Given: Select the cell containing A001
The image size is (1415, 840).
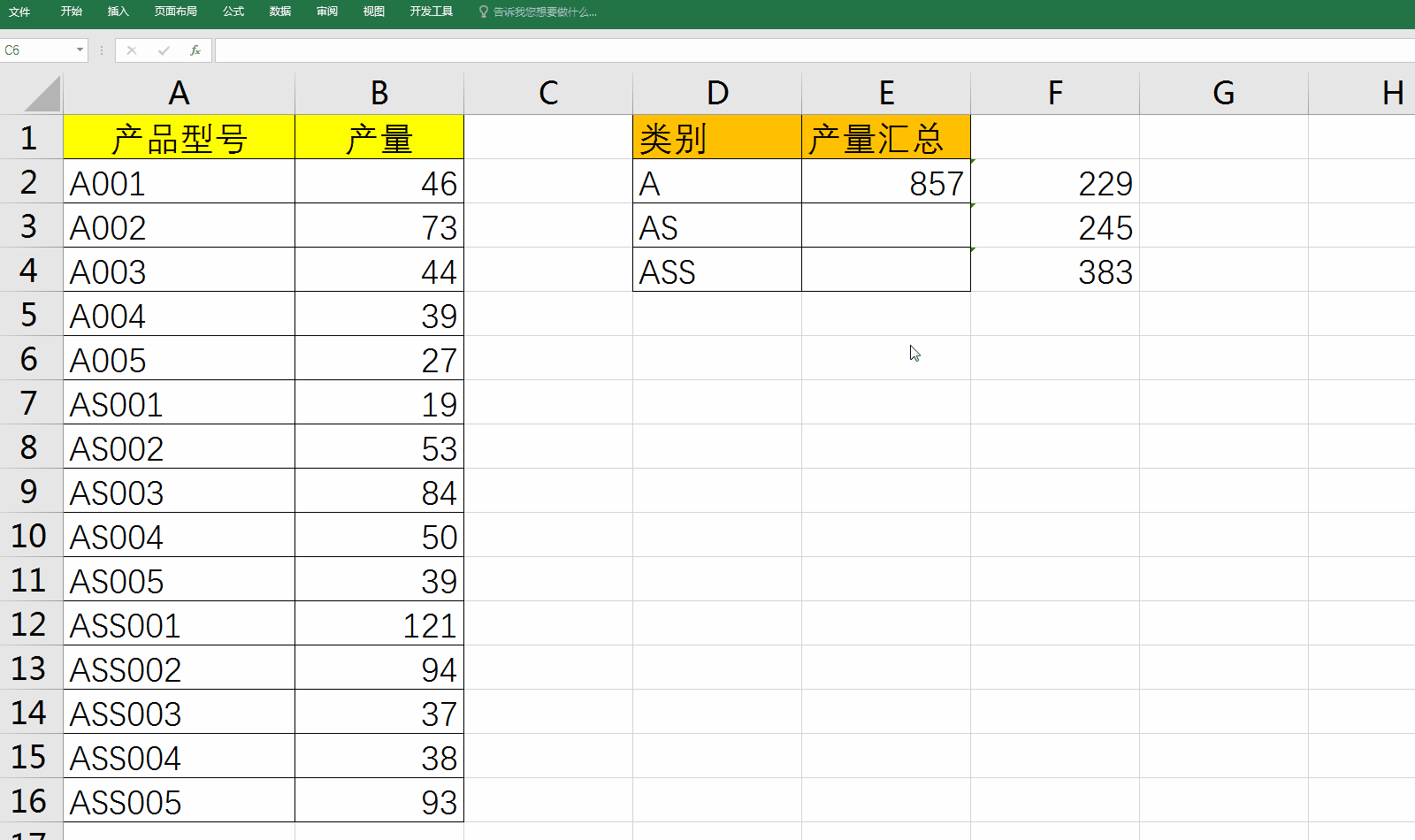Looking at the screenshot, I should pos(179,181).
